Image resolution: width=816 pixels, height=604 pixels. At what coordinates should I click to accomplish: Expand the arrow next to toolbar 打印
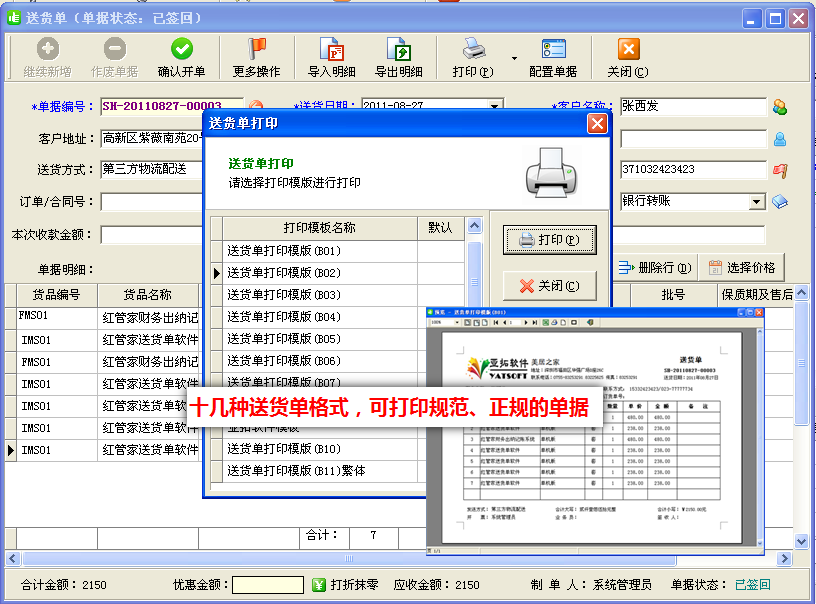515,59
